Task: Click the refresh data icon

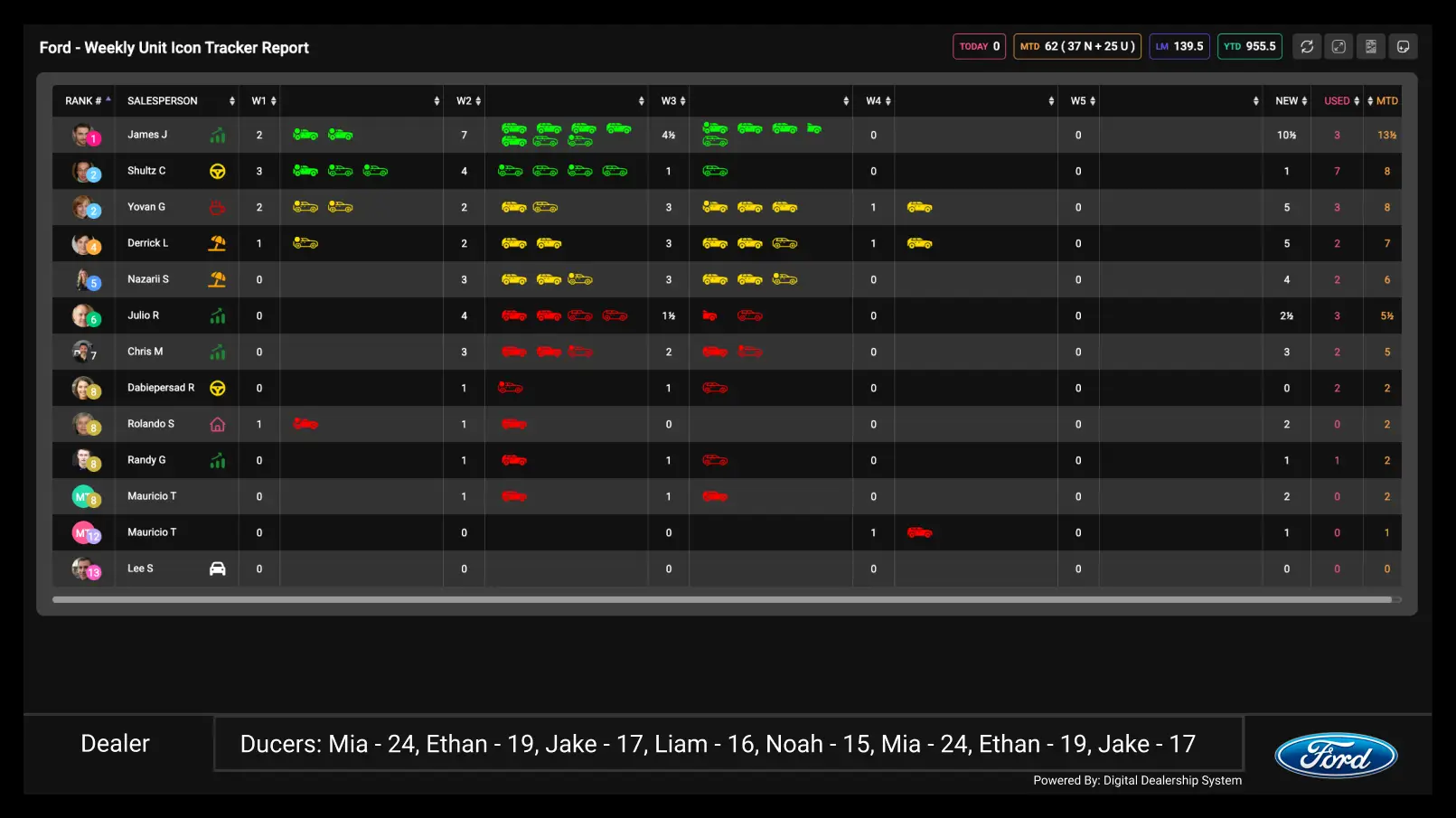Action: (x=1307, y=46)
